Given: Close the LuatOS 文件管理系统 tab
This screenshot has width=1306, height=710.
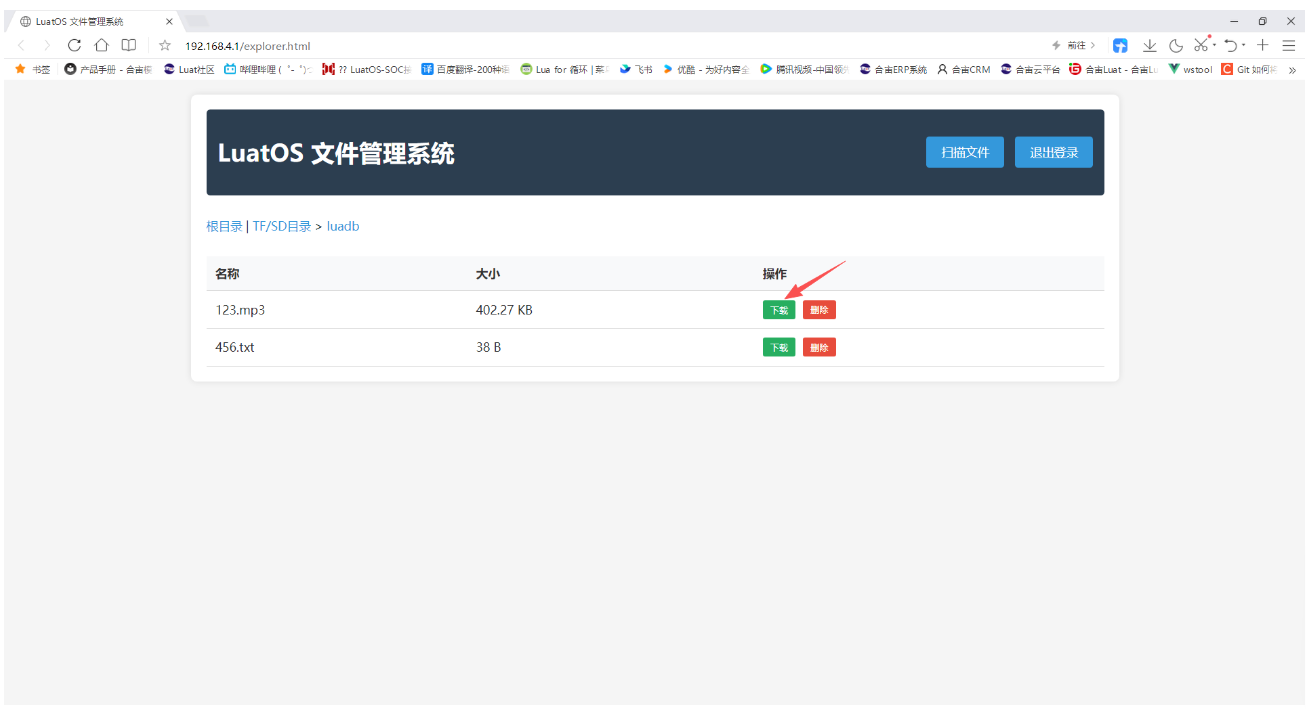Looking at the screenshot, I should click(x=169, y=21).
